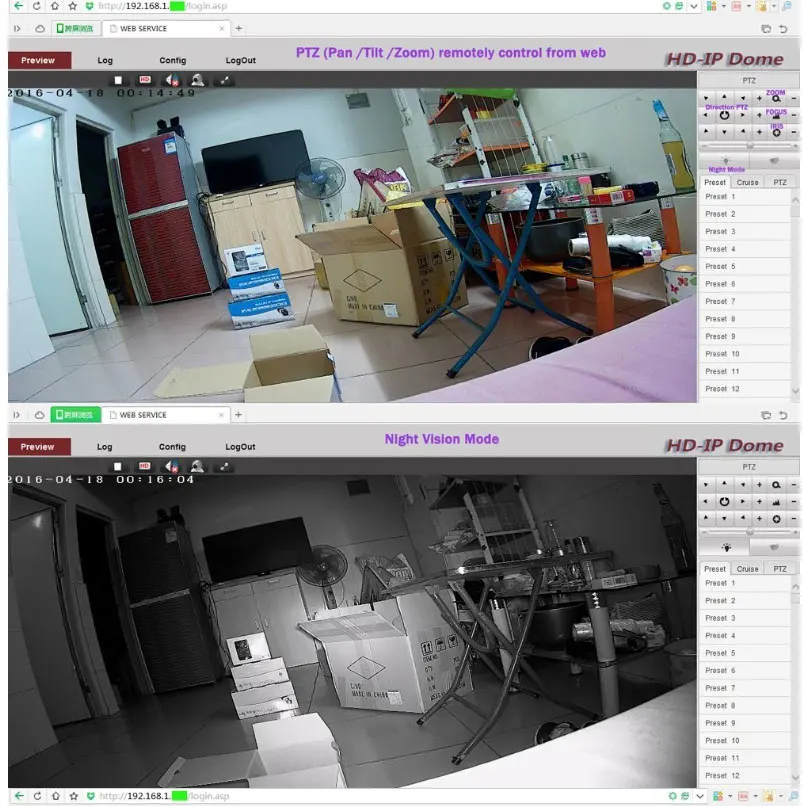Screen dimensions: 812x806
Task: Click the PTZ speed slider in the upper panel
Action: (x=749, y=147)
